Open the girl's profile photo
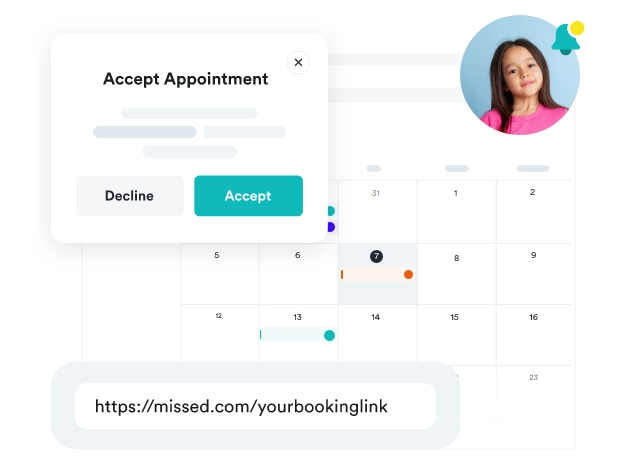The height and width of the screenshot is (473, 635). click(519, 76)
